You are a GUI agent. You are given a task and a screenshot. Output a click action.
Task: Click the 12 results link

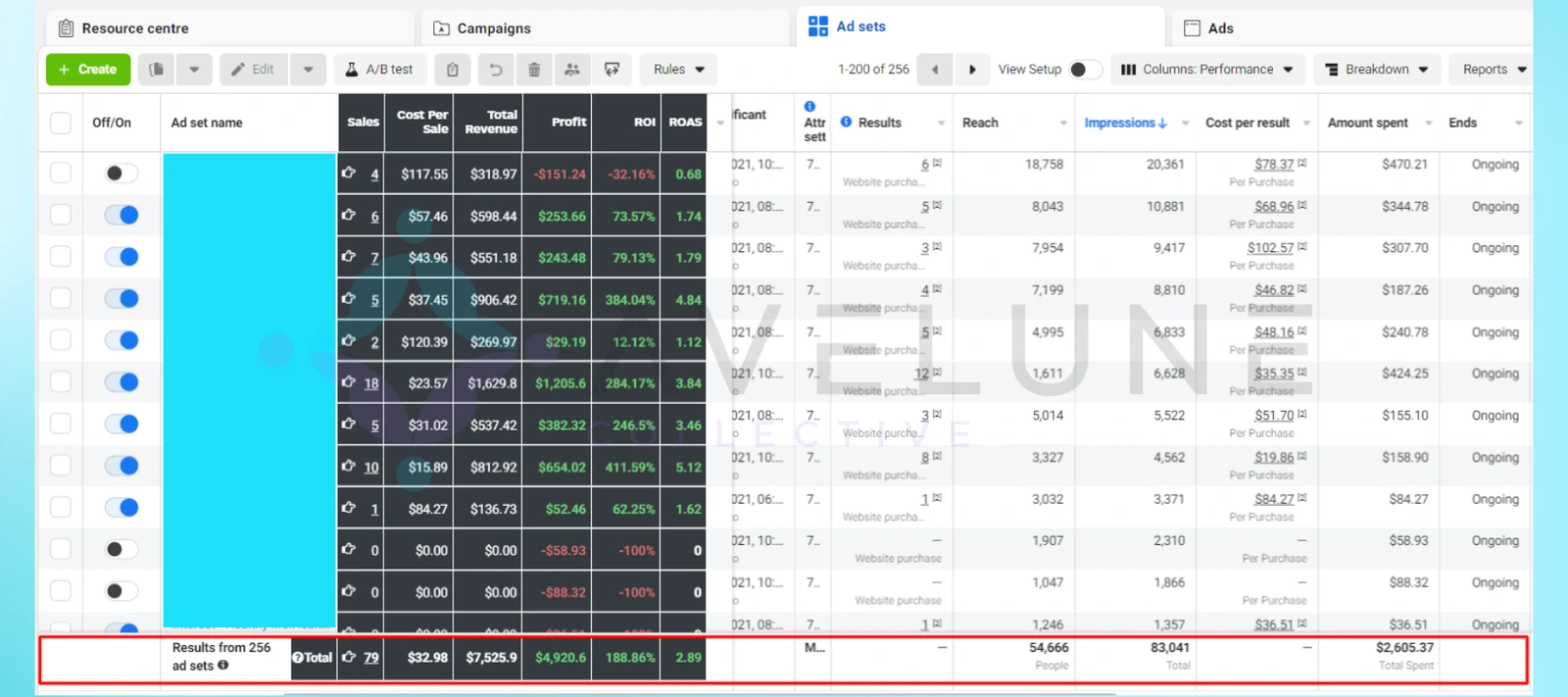(x=921, y=373)
